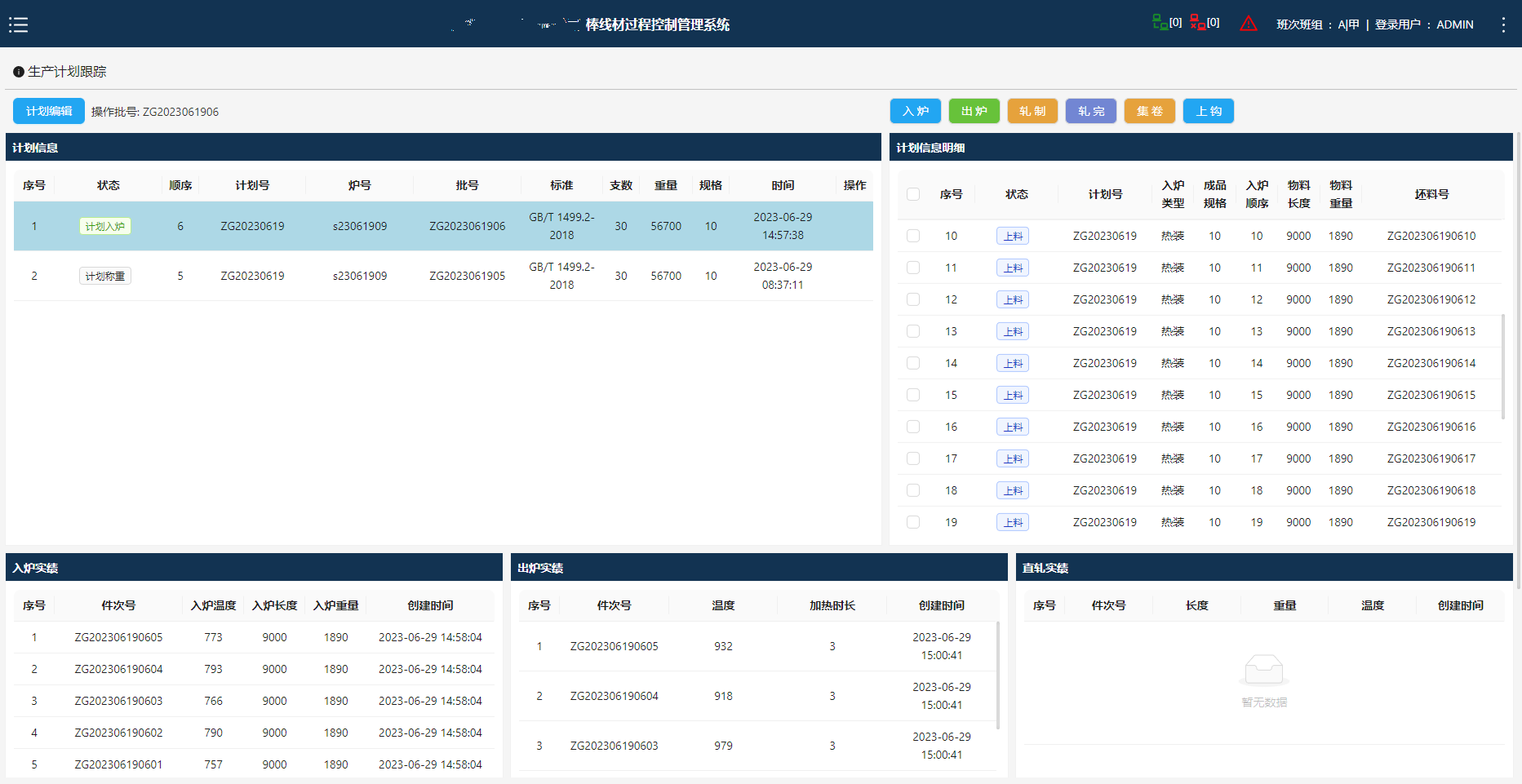This screenshot has width=1522, height=784.
Task: Toggle the select-all checkbox in 计划信息明细 header
Action: click(x=913, y=194)
